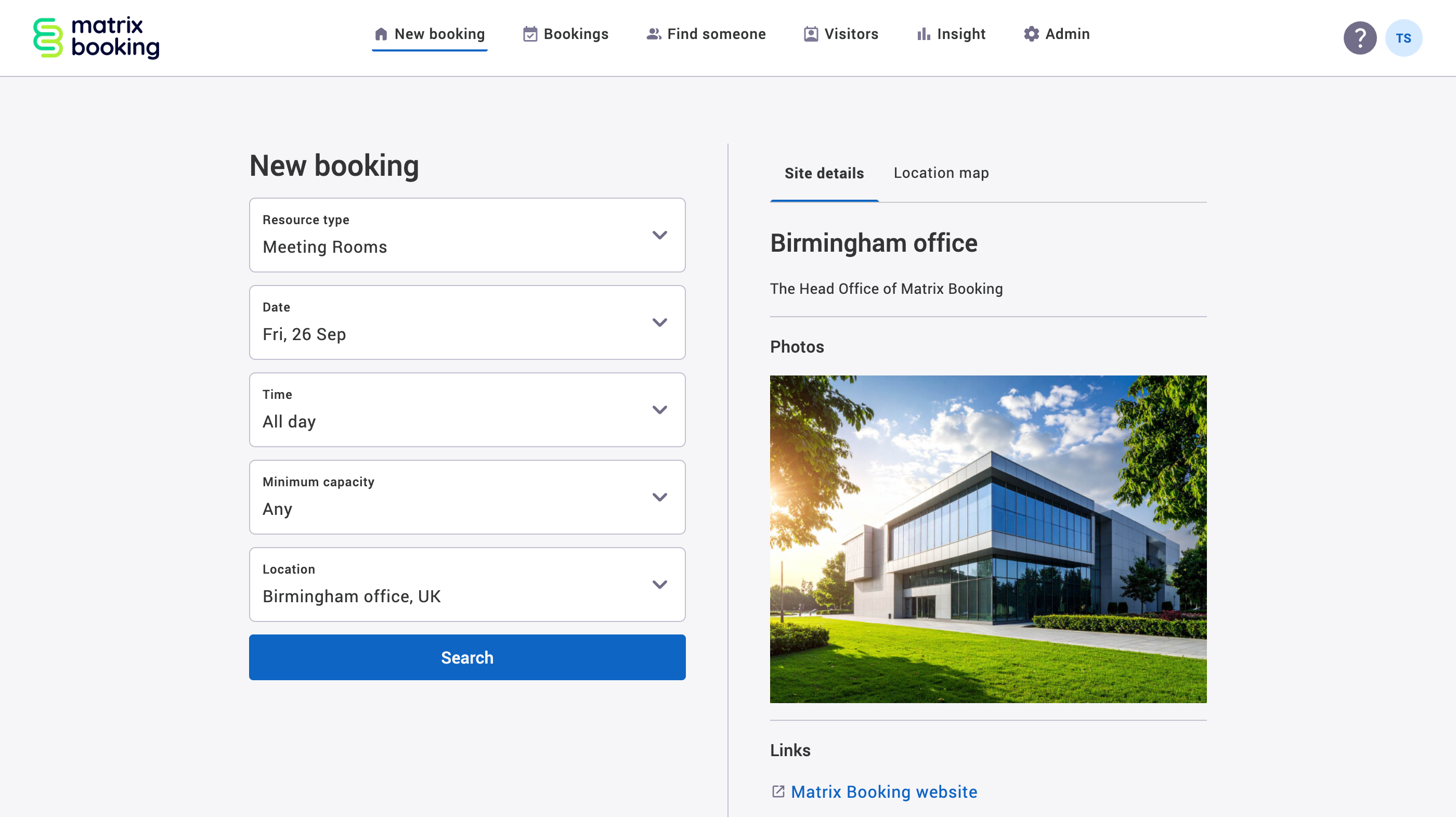Click the Matrix Booking logo
The image size is (1456, 817).
coord(96,37)
